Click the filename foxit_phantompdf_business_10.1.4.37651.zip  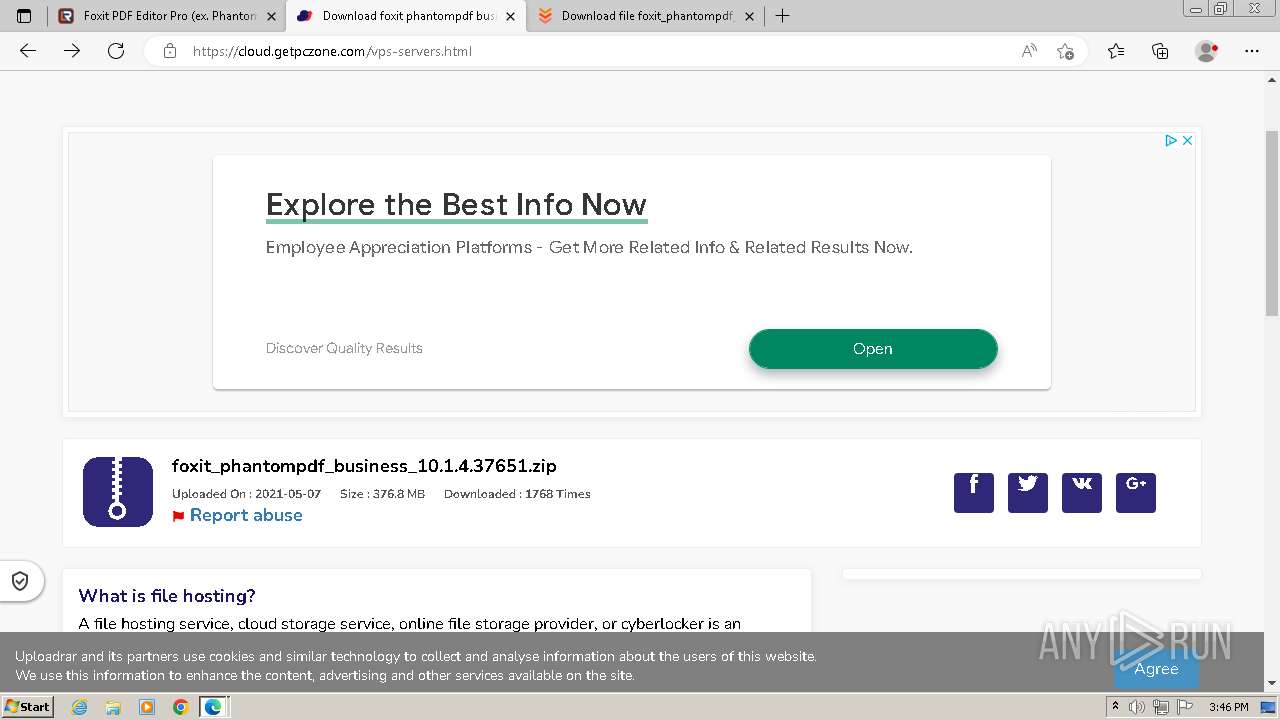click(x=364, y=466)
